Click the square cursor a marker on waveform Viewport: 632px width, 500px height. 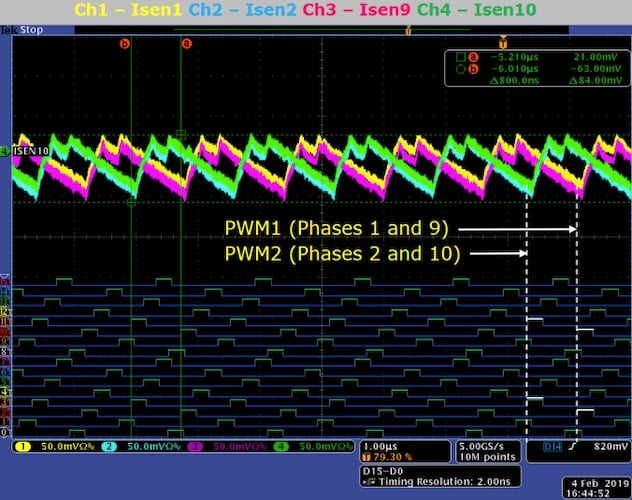pos(181,135)
